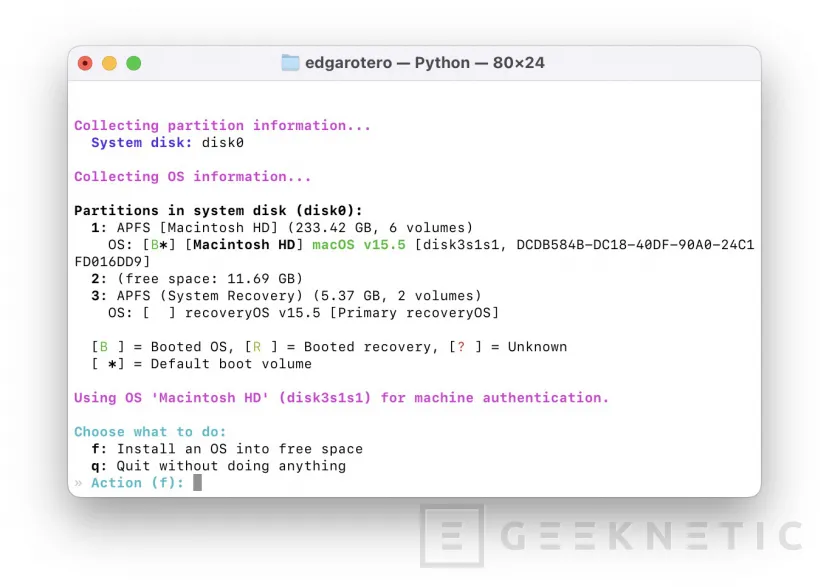This screenshot has height=587, width=829.
Task: Click the 'Collecting OS information...' line
Action: pos(193,177)
